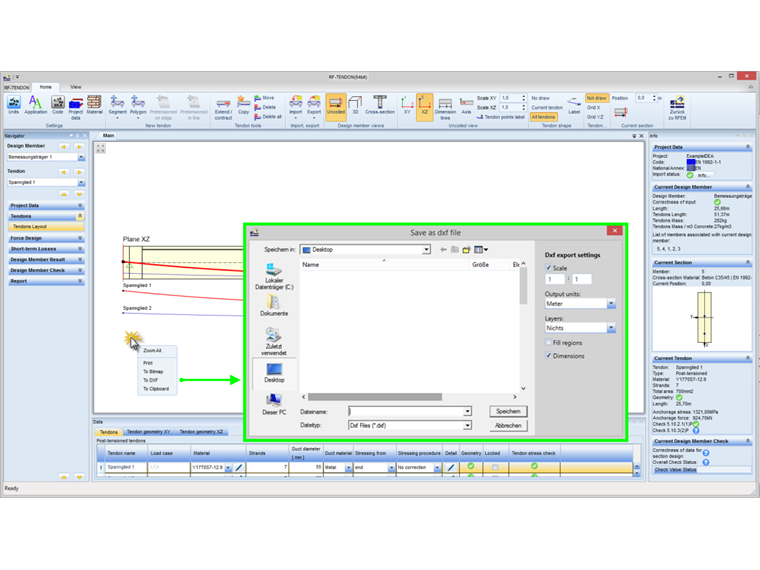Select the XZ plane view
The image size is (760, 570).
425,107
